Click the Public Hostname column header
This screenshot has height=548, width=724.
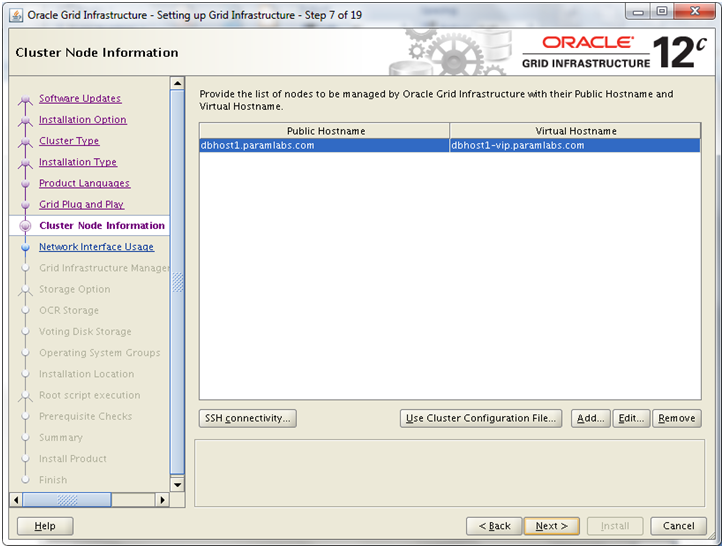[x=325, y=131]
